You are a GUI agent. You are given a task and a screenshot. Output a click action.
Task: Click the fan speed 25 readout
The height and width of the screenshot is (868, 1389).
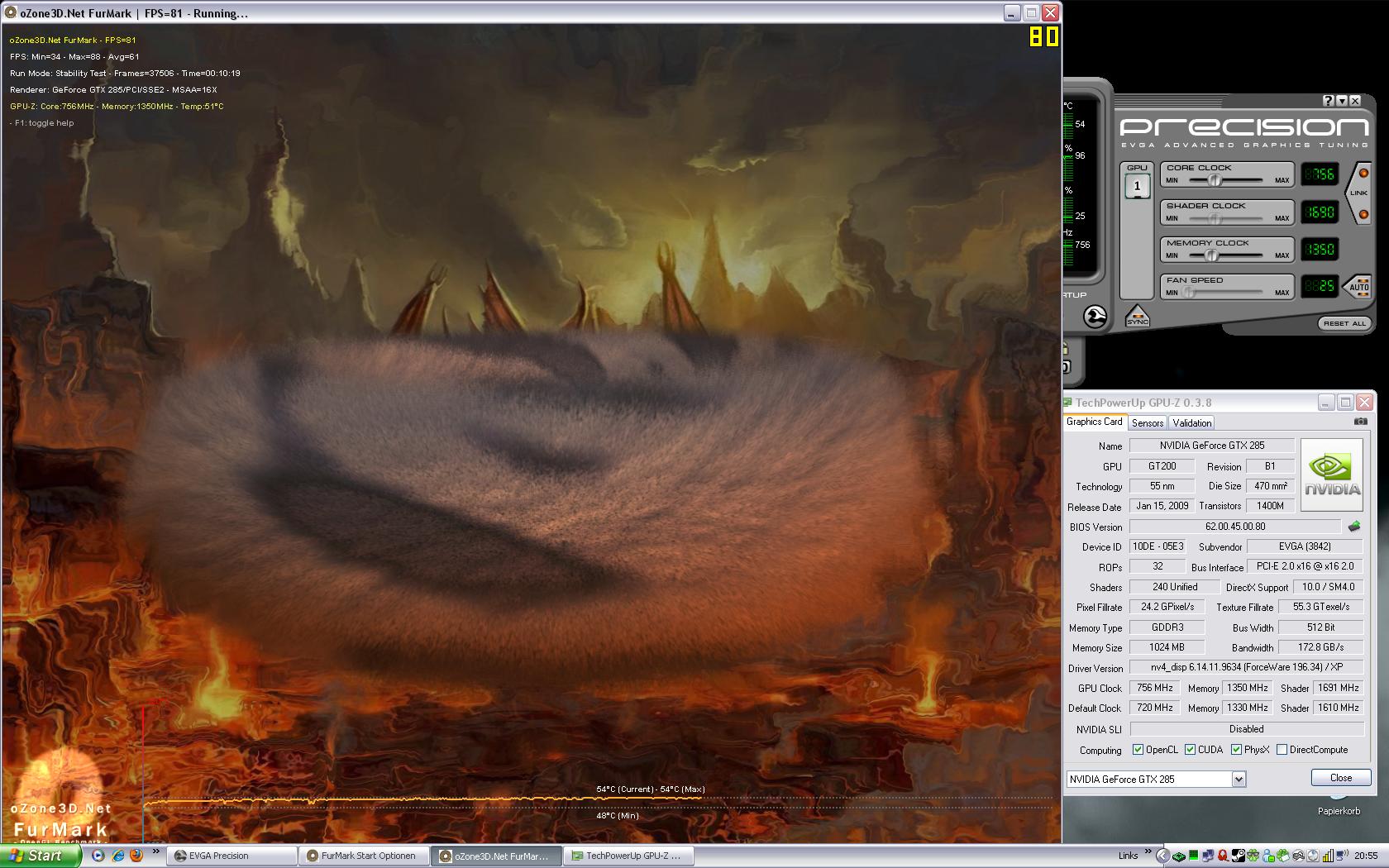pos(1320,287)
